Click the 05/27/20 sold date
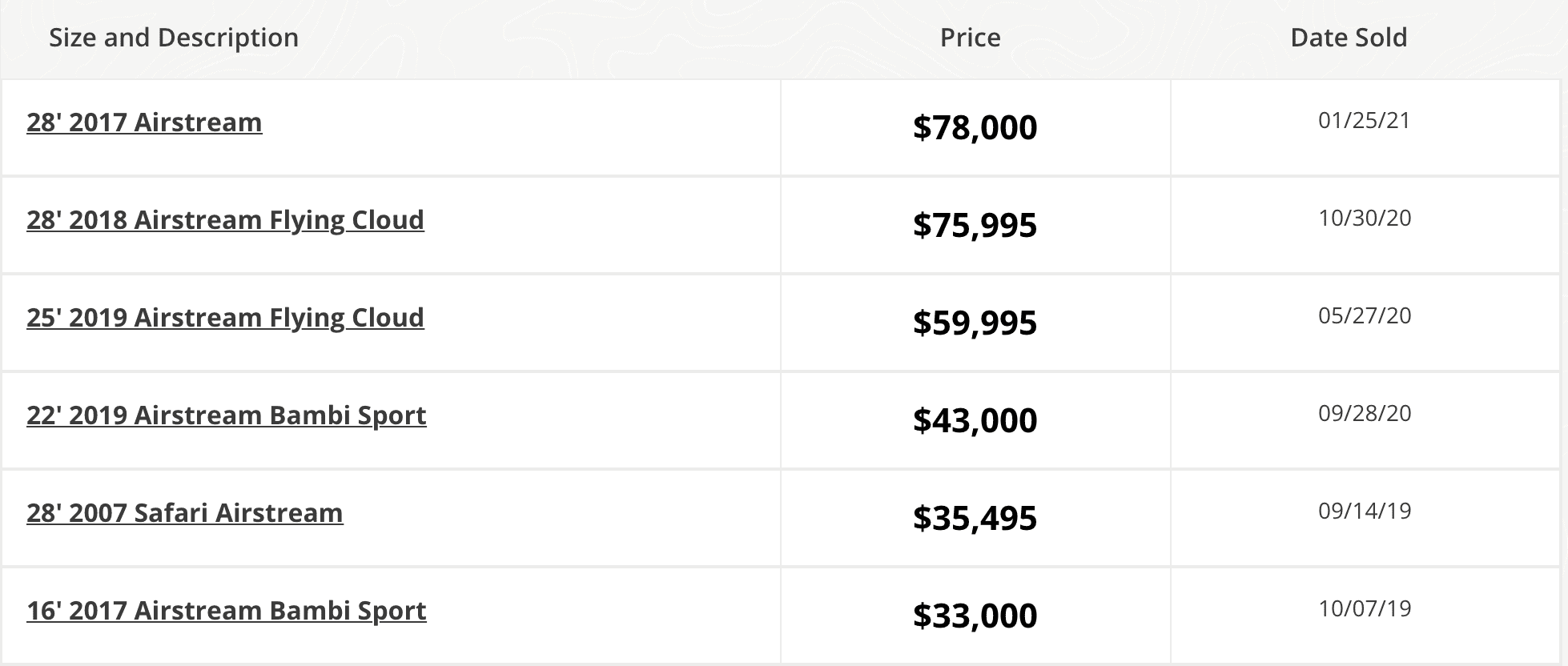The image size is (1568, 666). tap(1365, 316)
